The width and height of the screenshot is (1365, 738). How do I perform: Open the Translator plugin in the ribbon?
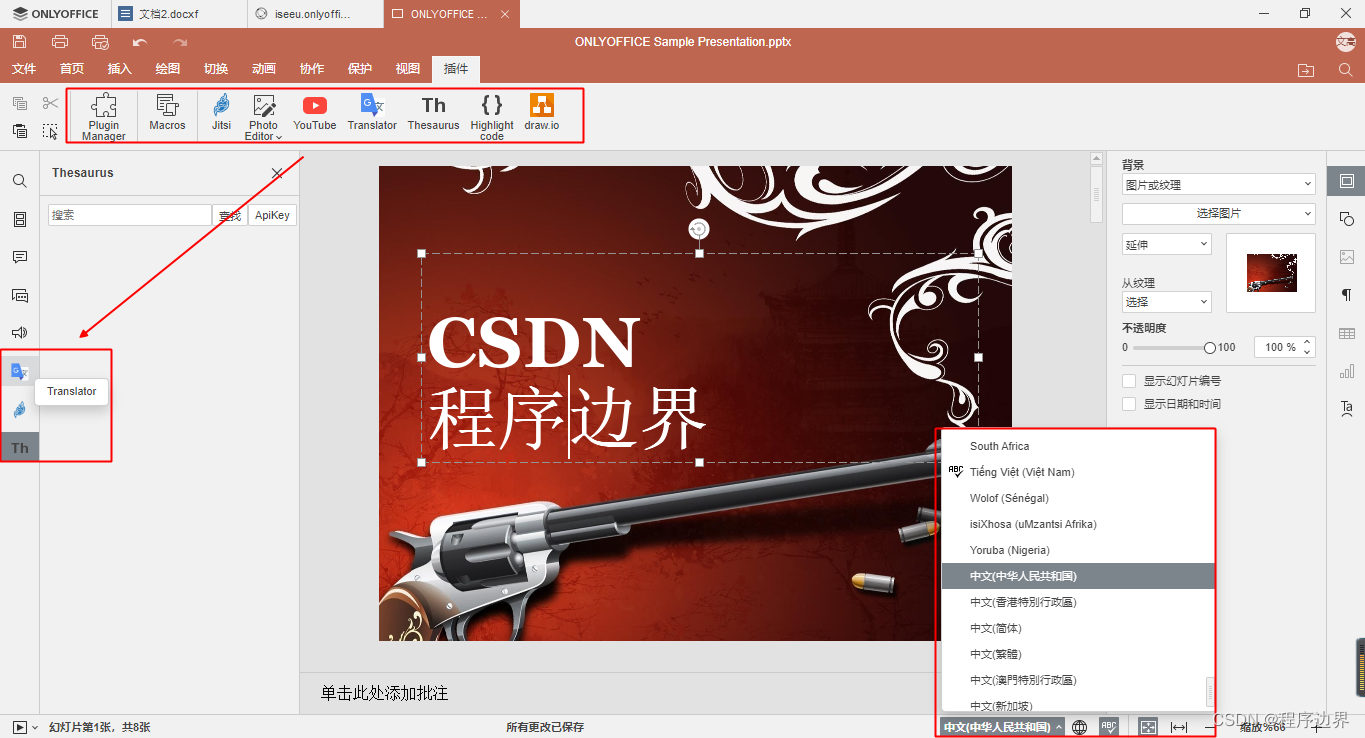point(372,112)
